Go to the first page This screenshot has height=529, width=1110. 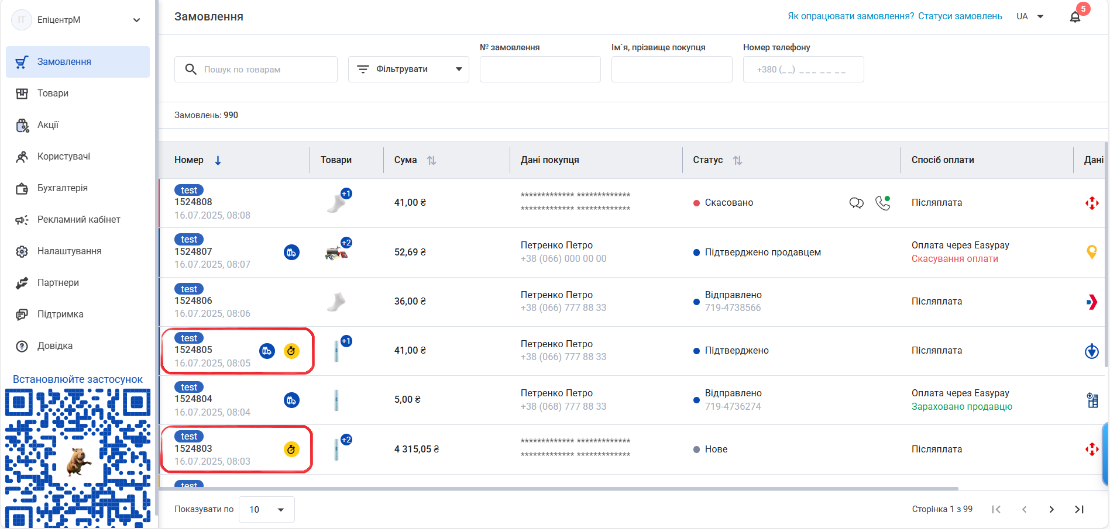pos(996,509)
